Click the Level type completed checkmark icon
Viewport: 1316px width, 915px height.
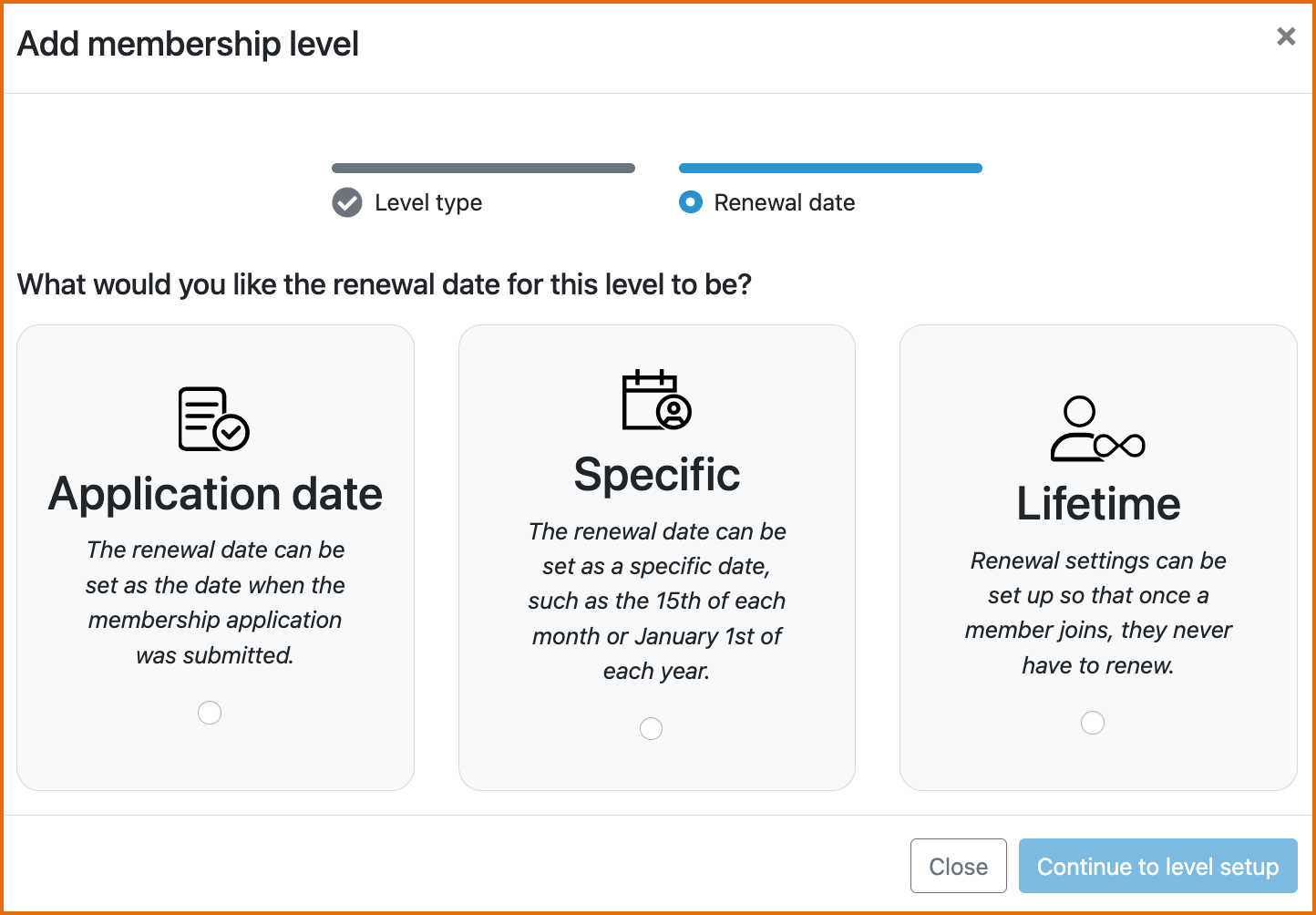[x=347, y=202]
